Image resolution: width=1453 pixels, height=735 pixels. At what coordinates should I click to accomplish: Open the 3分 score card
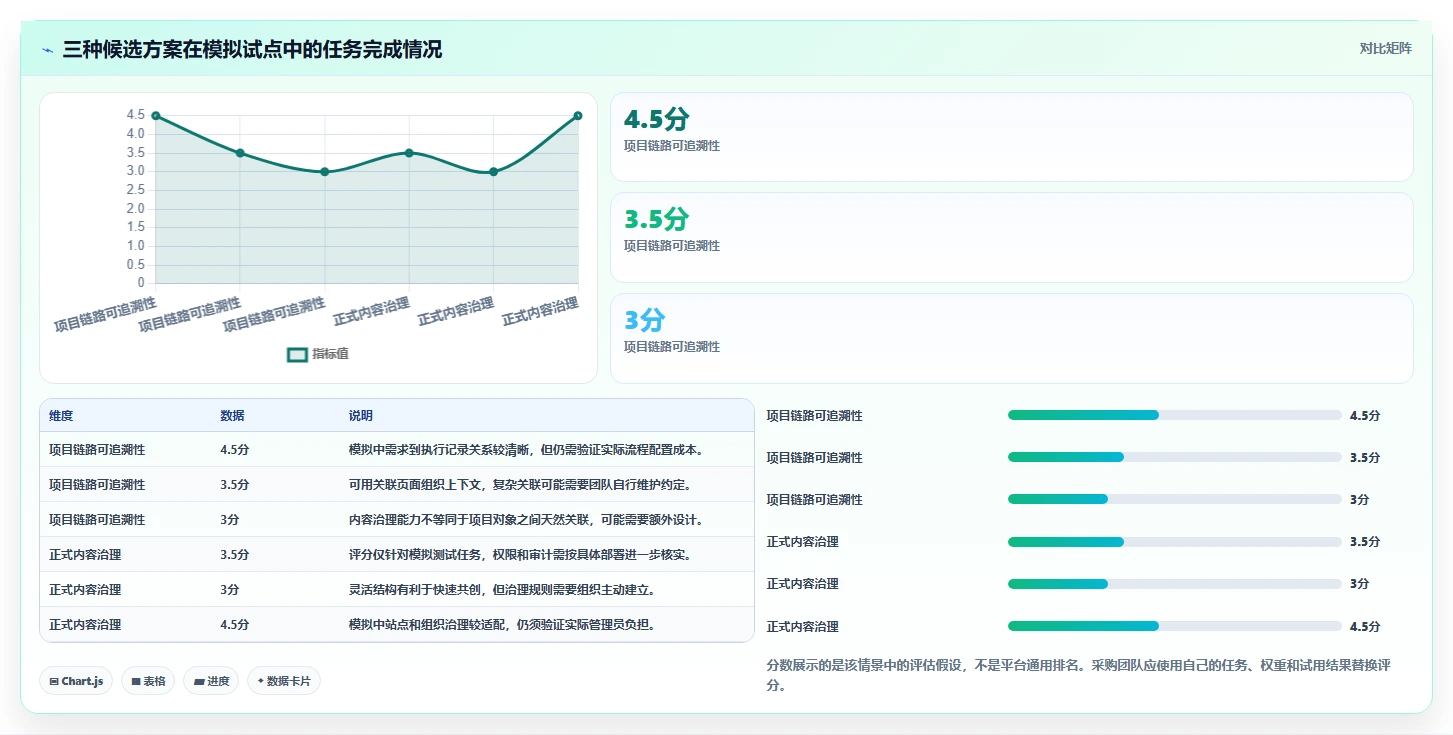tap(1012, 338)
